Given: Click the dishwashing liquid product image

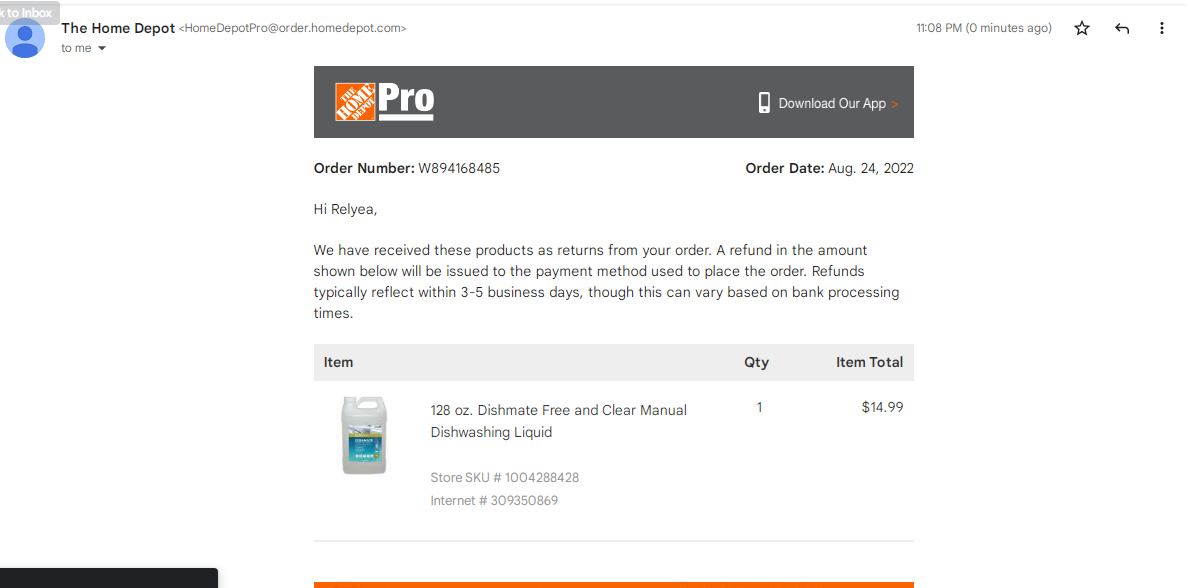Looking at the screenshot, I should [365, 435].
